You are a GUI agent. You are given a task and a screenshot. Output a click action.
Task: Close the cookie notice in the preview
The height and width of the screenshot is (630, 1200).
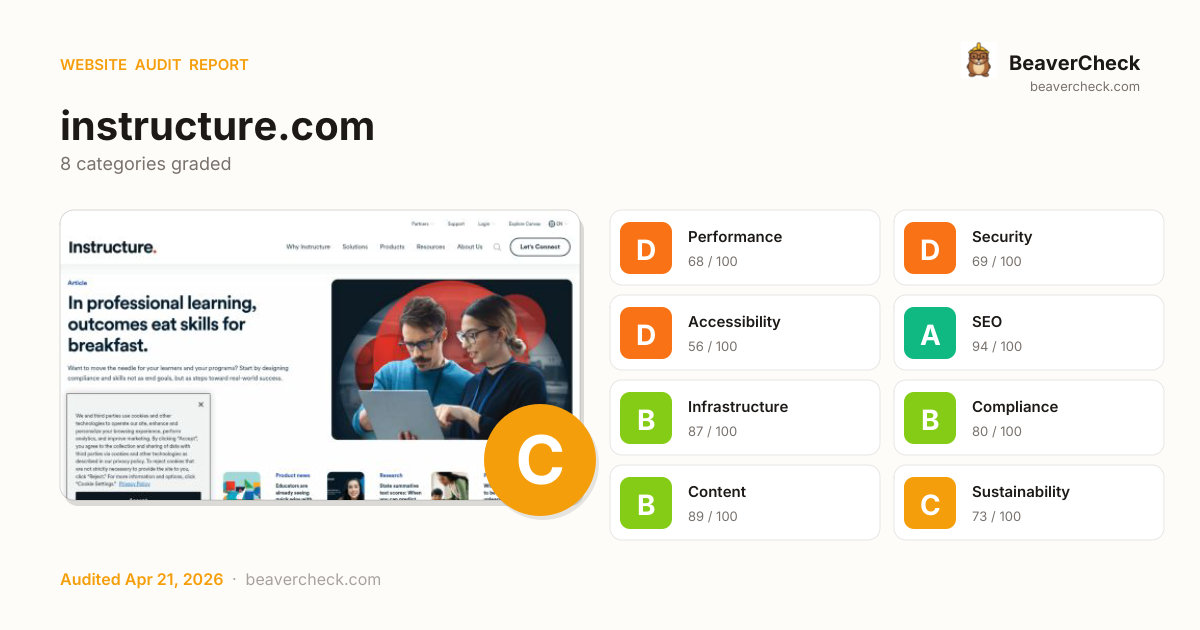click(200, 404)
